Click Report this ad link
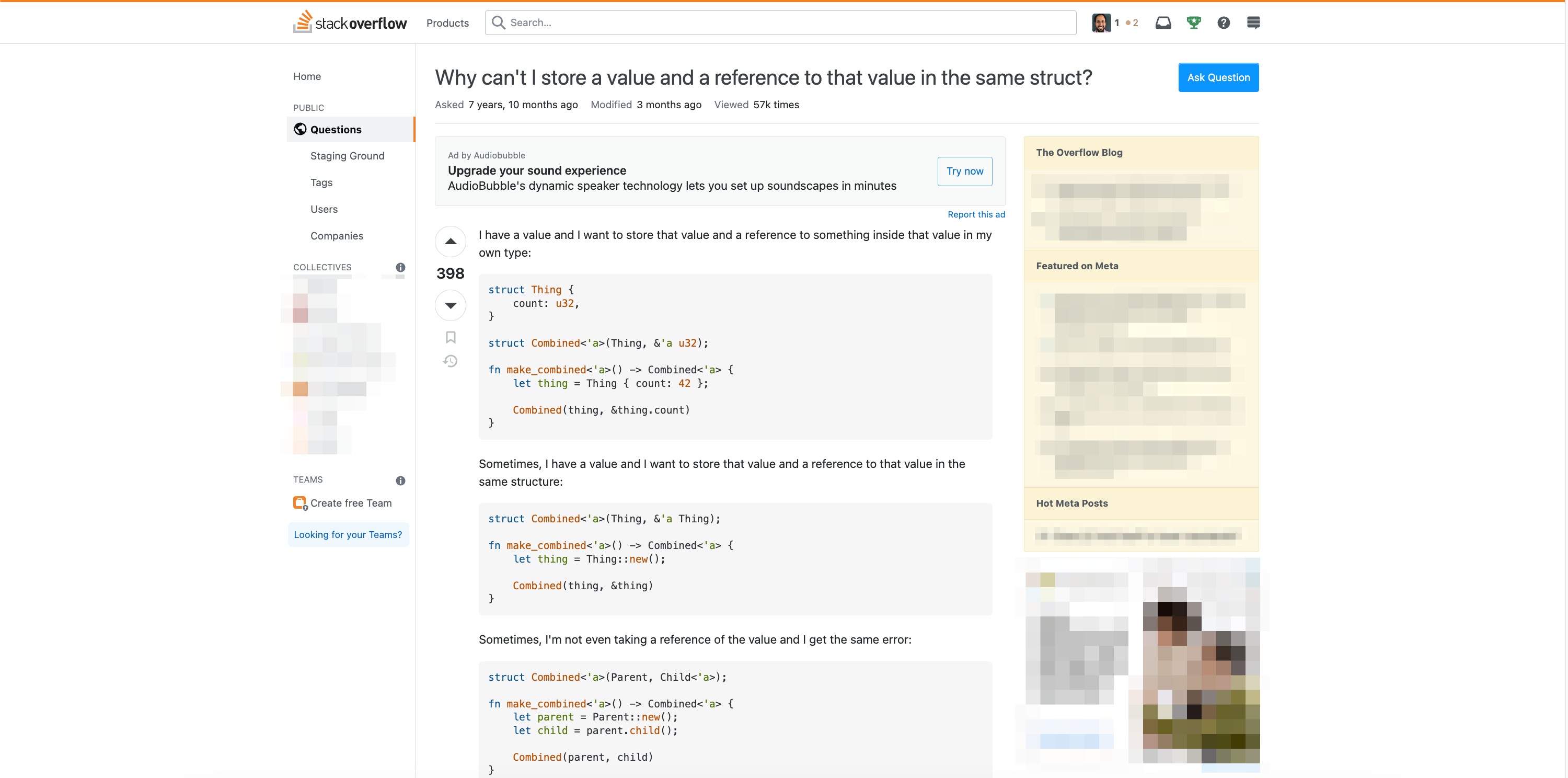 tap(976, 214)
